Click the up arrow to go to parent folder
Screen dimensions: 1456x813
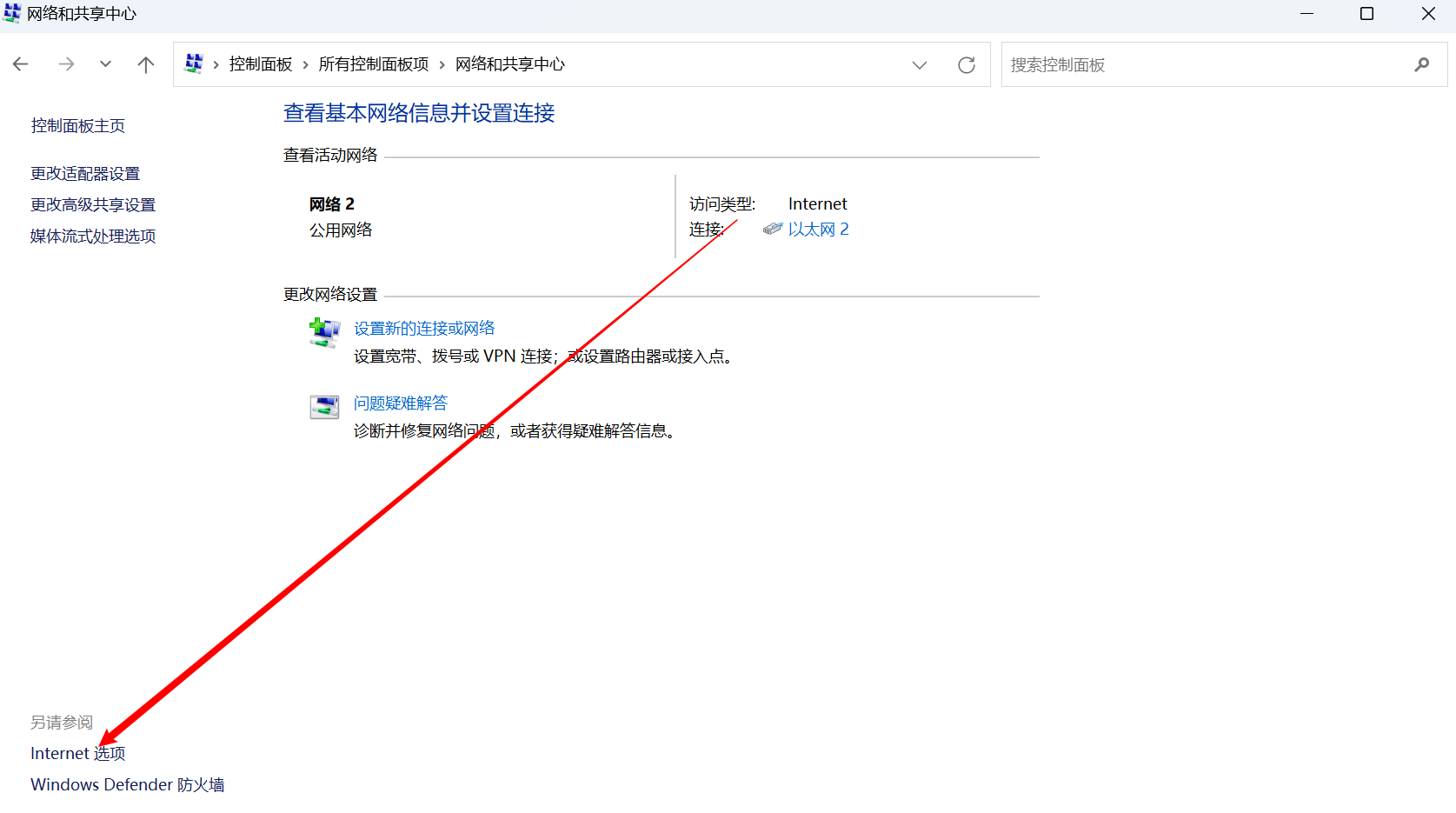click(145, 64)
